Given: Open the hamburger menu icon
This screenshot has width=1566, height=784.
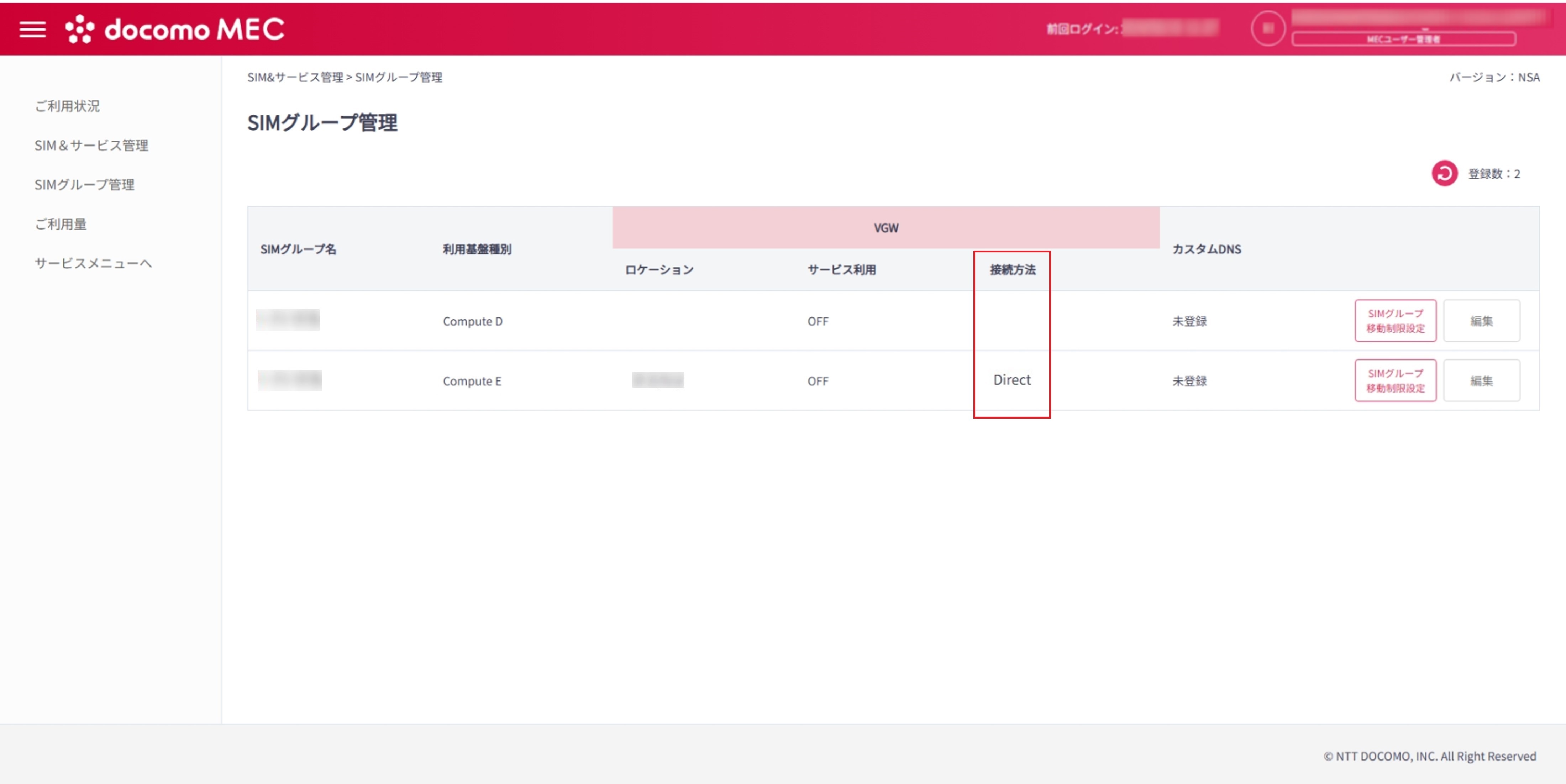Looking at the screenshot, I should coord(32,28).
